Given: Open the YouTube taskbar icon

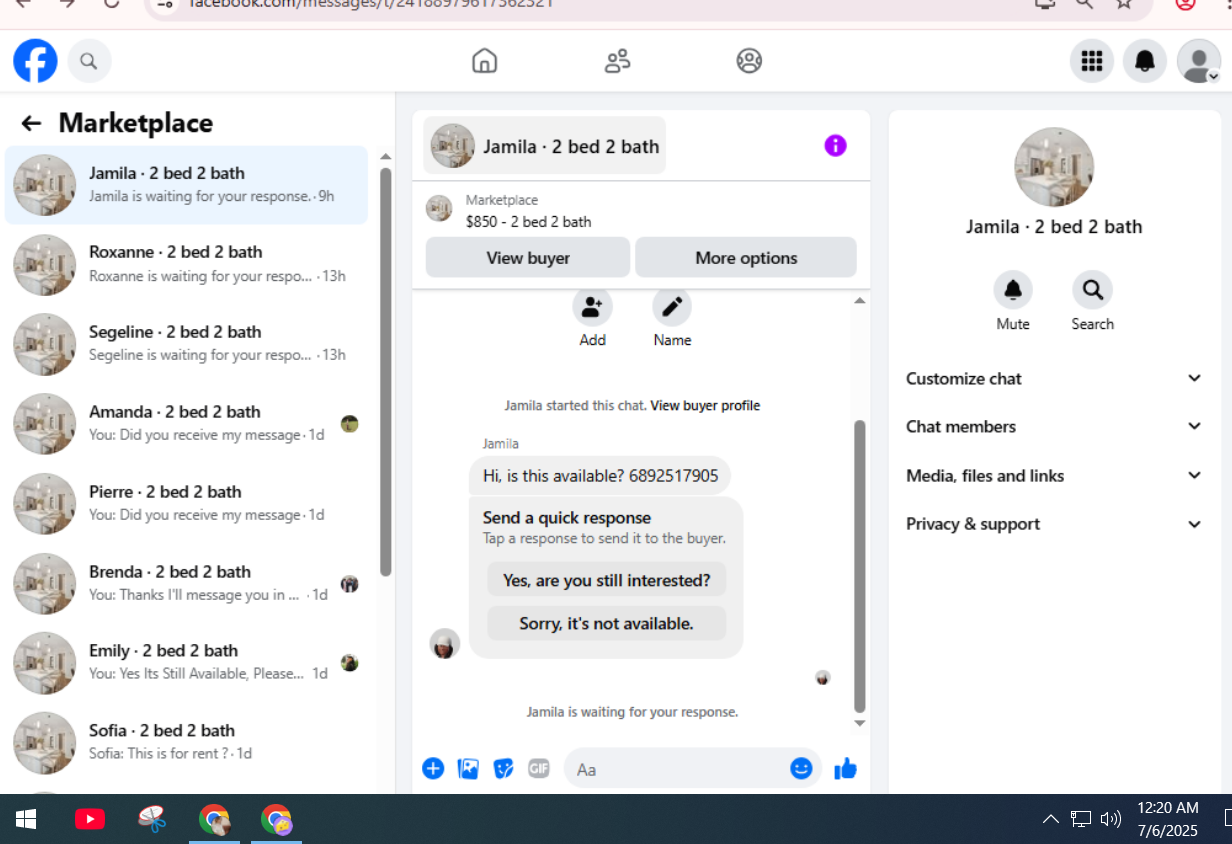Looking at the screenshot, I should 90,820.
